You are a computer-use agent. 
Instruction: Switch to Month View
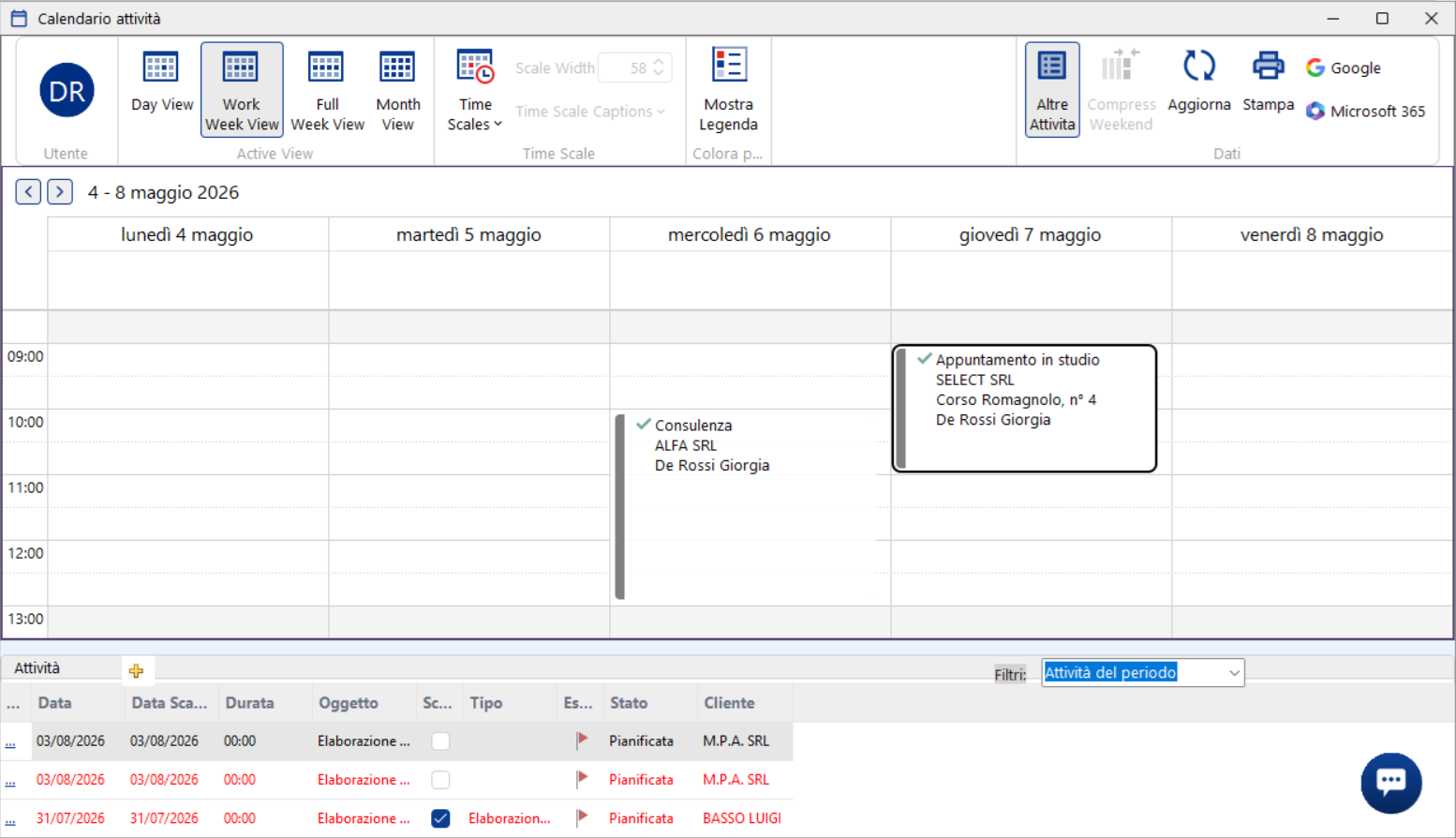(397, 89)
